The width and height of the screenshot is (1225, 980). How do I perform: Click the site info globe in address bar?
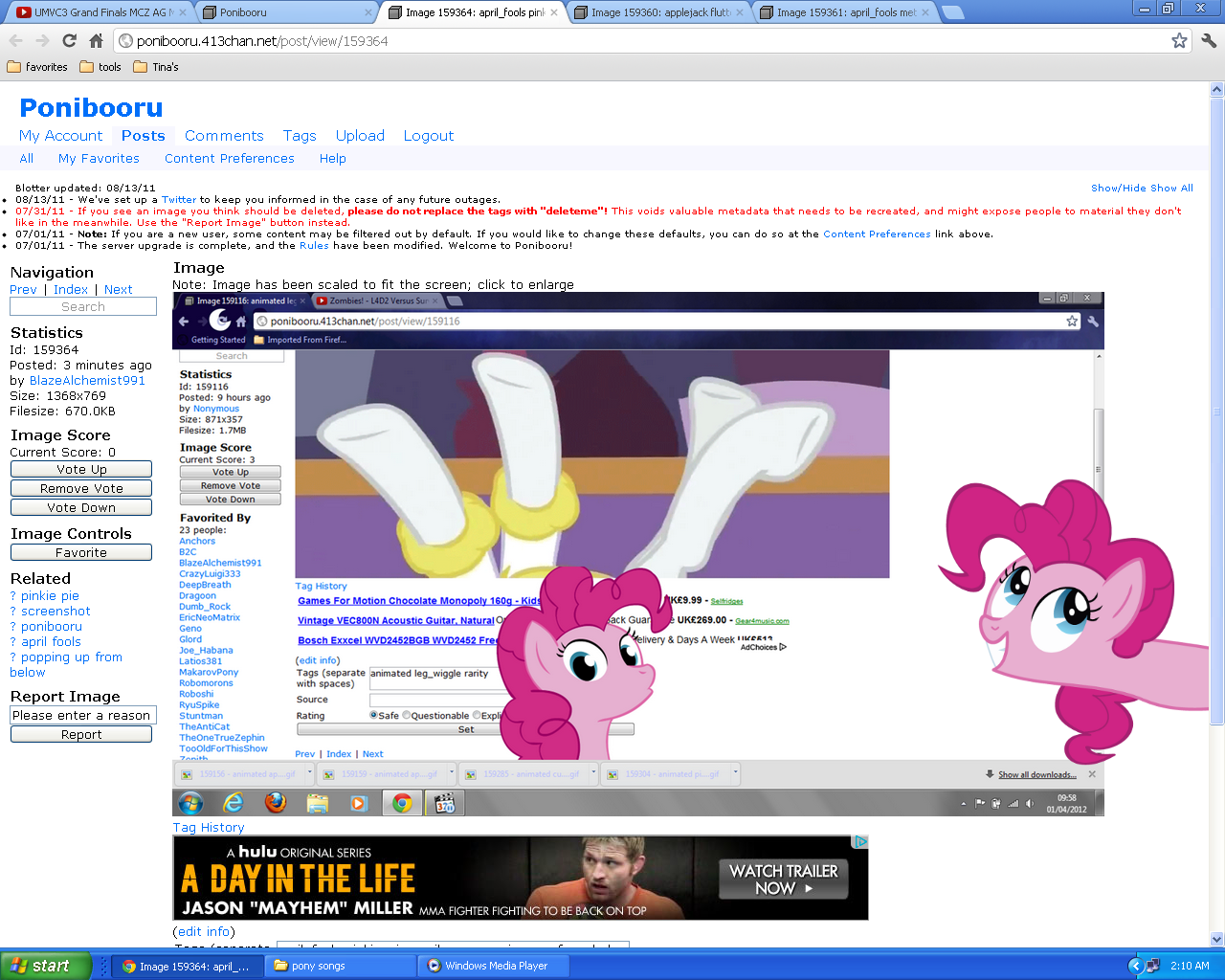click(124, 41)
